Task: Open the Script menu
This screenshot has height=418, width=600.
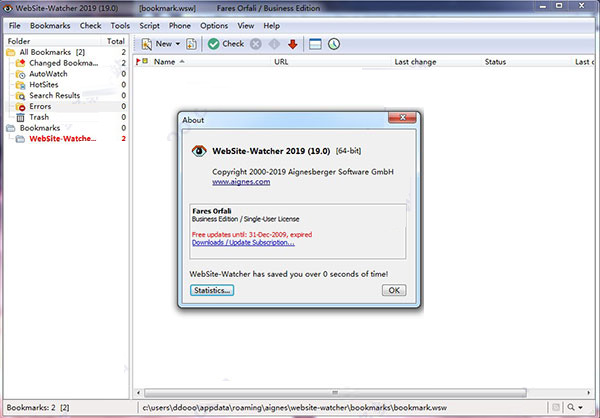Action: 149,26
